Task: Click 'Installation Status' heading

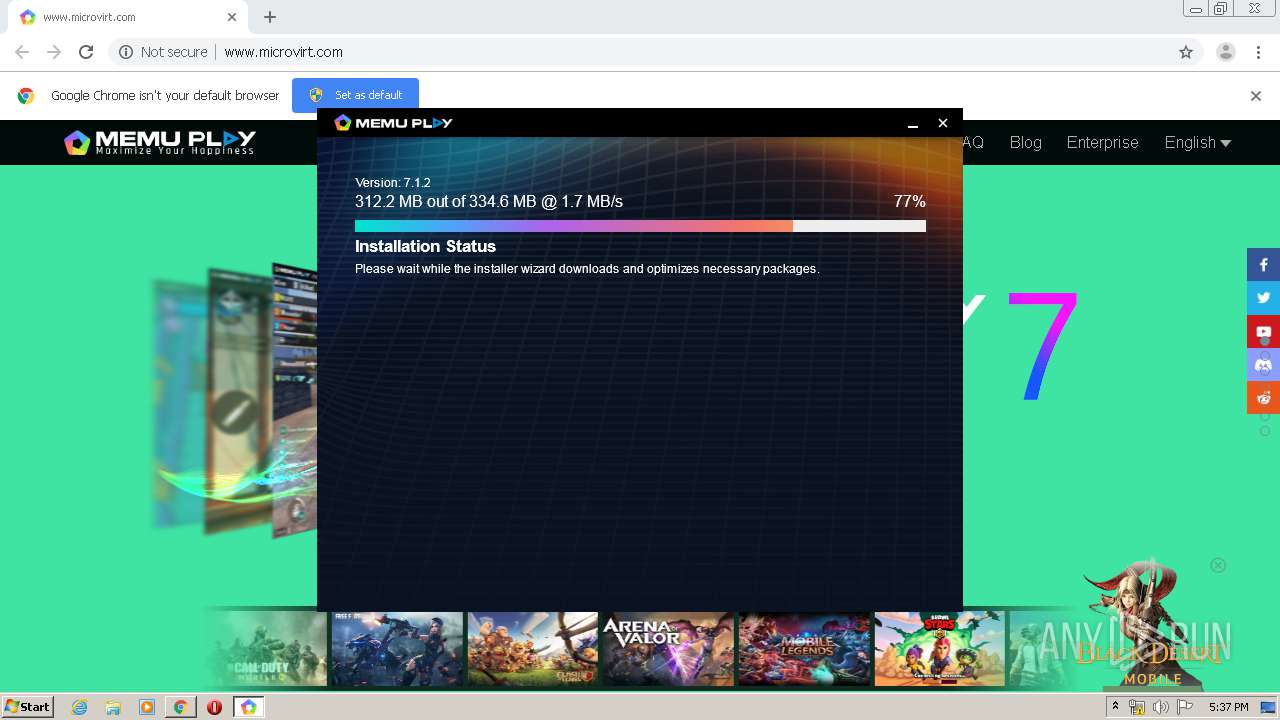Action: pyautogui.click(x=425, y=246)
